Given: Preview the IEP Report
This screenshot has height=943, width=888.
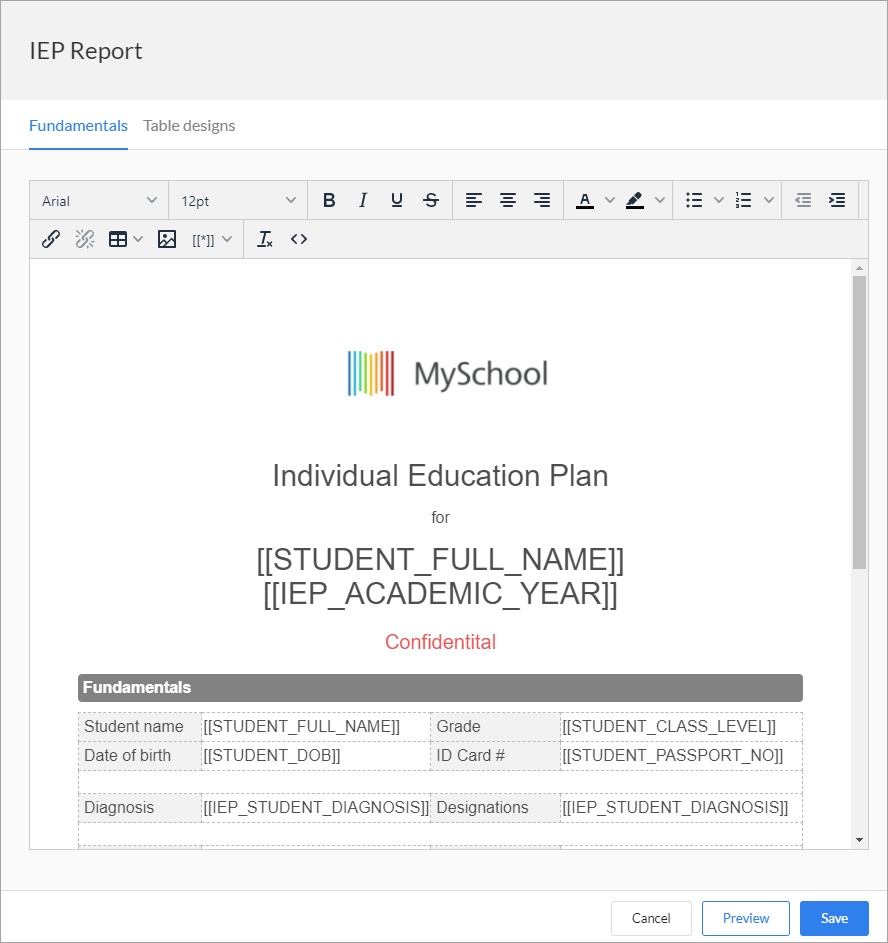Looking at the screenshot, I should (x=745, y=918).
